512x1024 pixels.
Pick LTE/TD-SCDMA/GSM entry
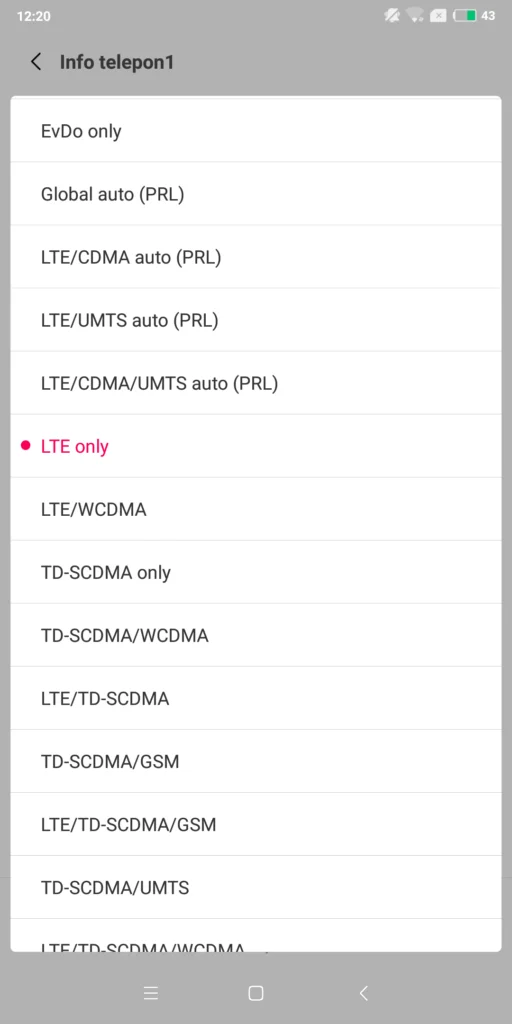tap(256, 824)
